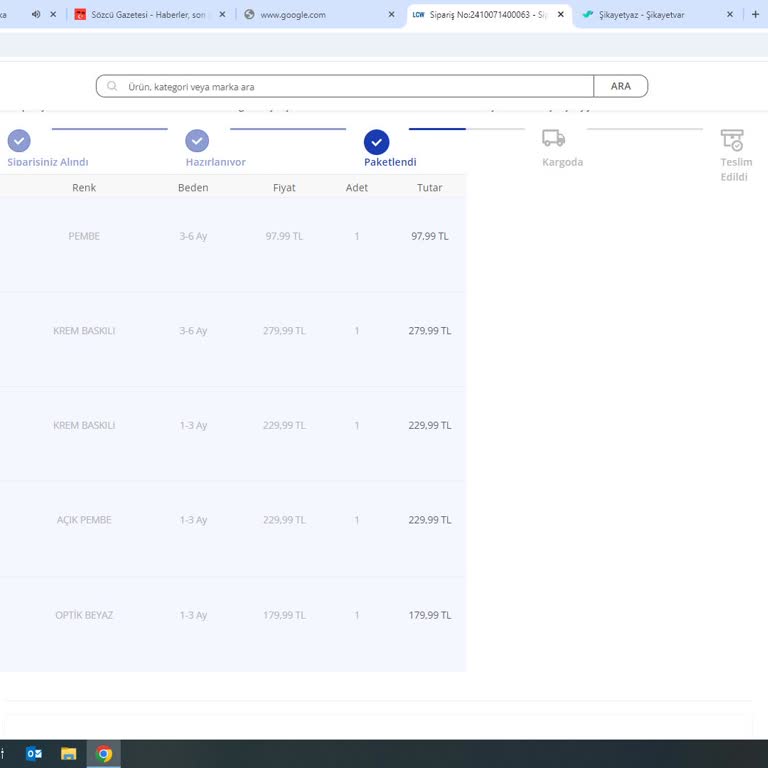Click the Paketlendi checkmark icon
768x768 pixels.
pyautogui.click(x=376, y=142)
